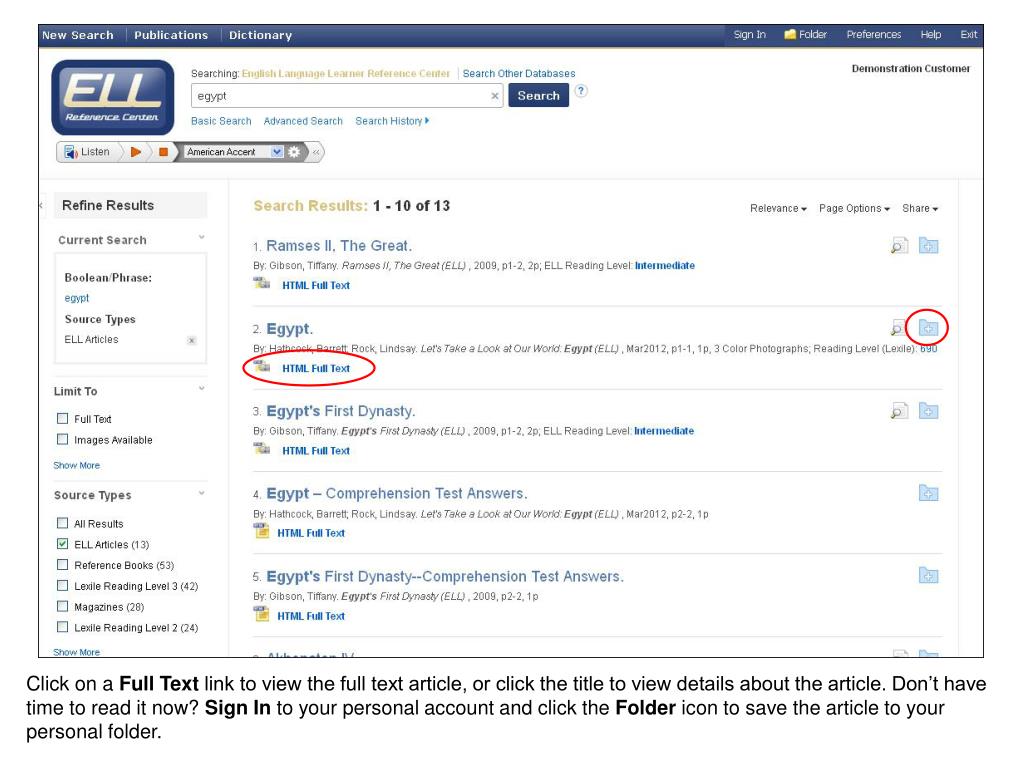Check the Magazines (28) checkbox
Viewport: 1024px width, 768px height.
pyautogui.click(x=63, y=607)
